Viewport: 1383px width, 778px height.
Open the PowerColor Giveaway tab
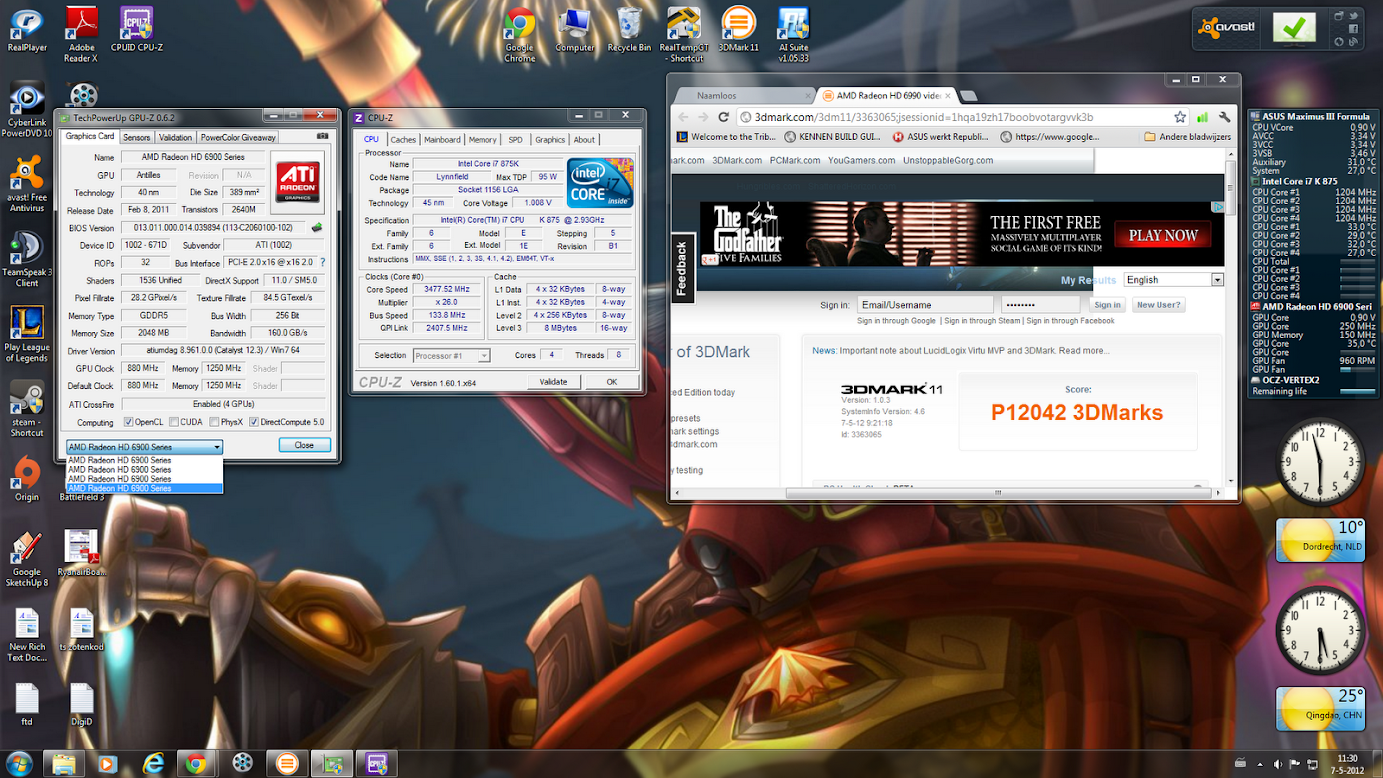(238, 137)
